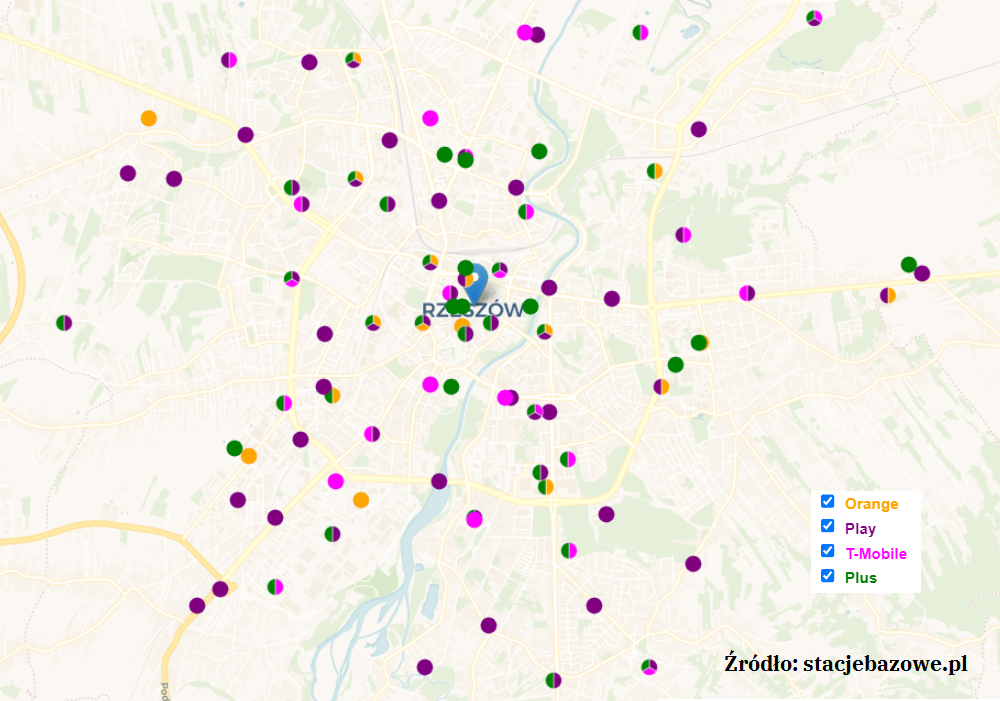Open the stacjebazowe.pl source text
1000x701 pixels.
[846, 663]
